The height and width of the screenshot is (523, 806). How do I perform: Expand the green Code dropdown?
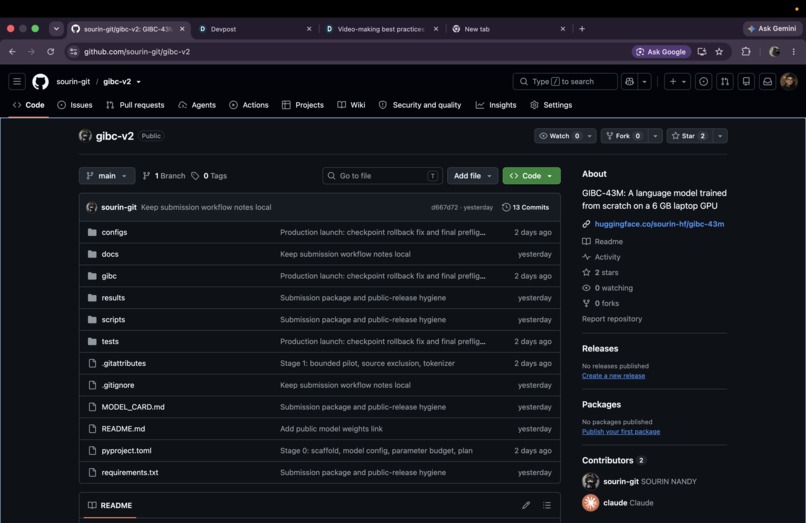pyautogui.click(x=532, y=175)
